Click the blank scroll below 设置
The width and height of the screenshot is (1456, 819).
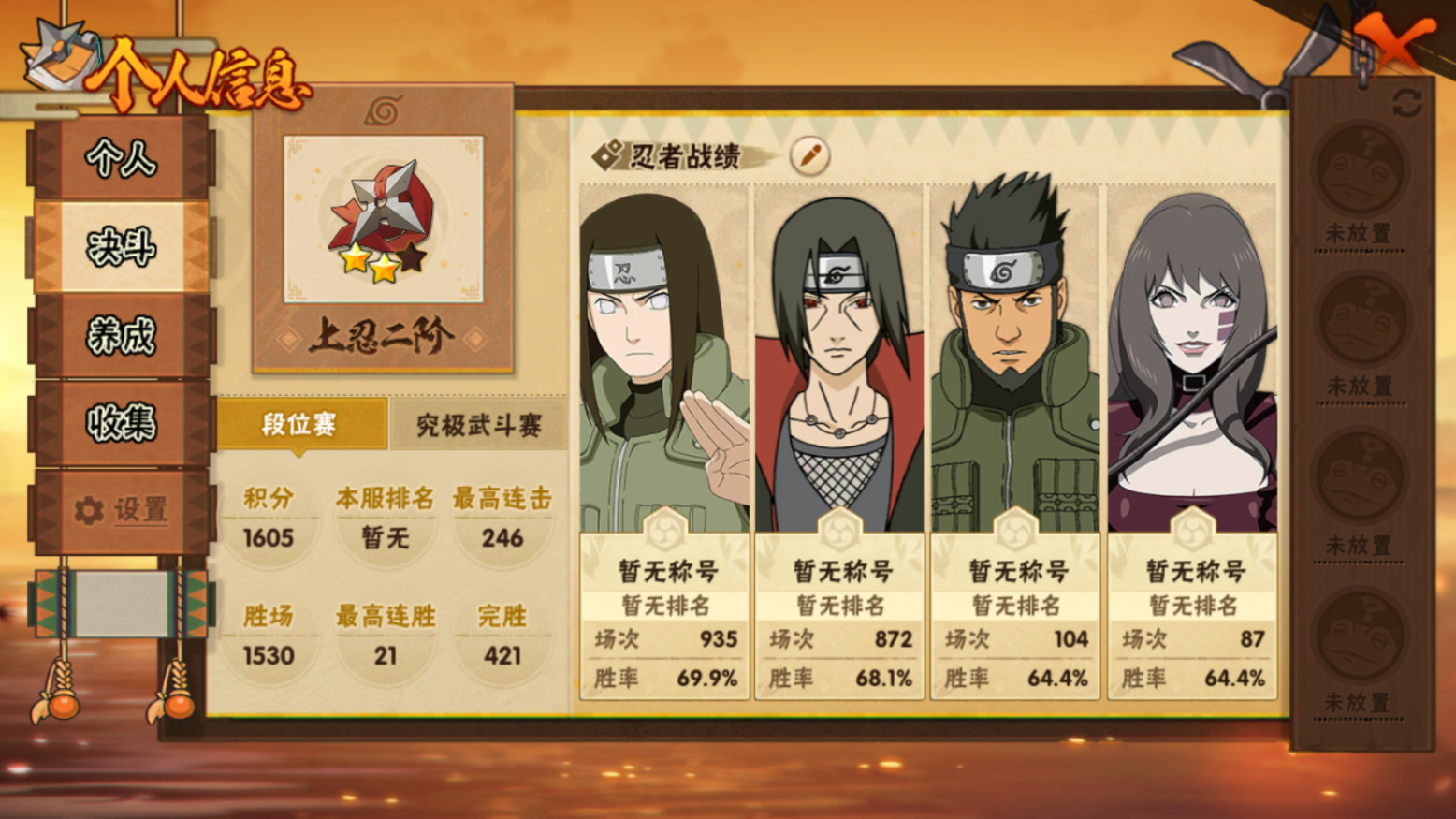pyautogui.click(x=121, y=605)
